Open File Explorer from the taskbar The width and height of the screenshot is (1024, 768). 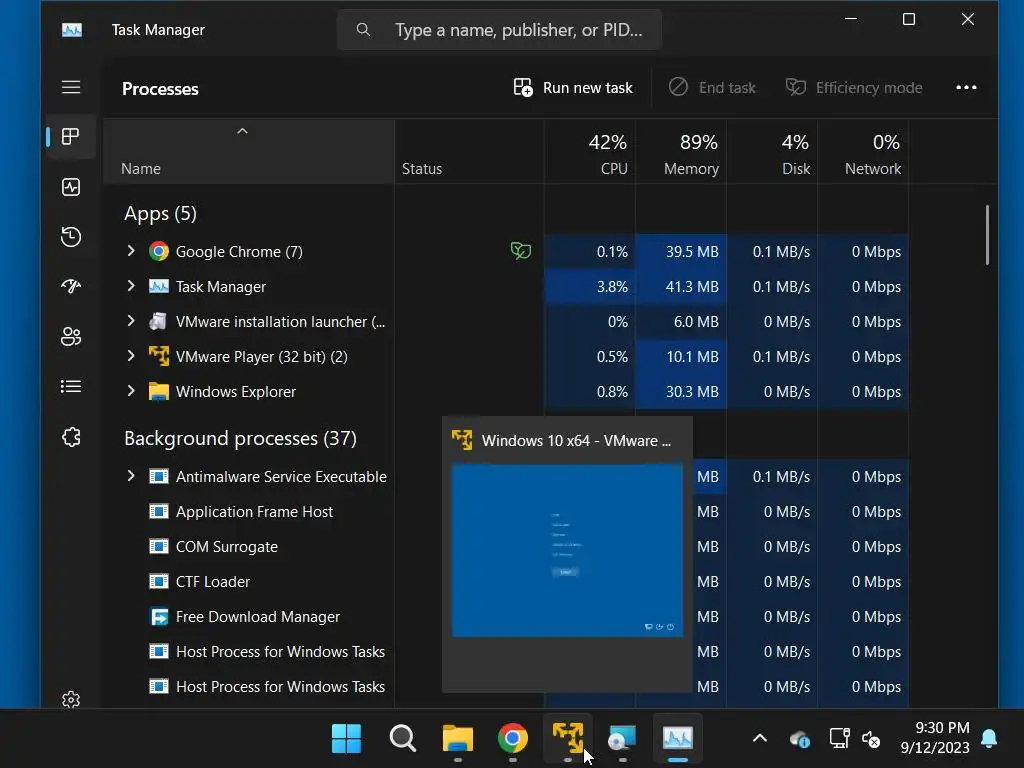click(x=458, y=738)
